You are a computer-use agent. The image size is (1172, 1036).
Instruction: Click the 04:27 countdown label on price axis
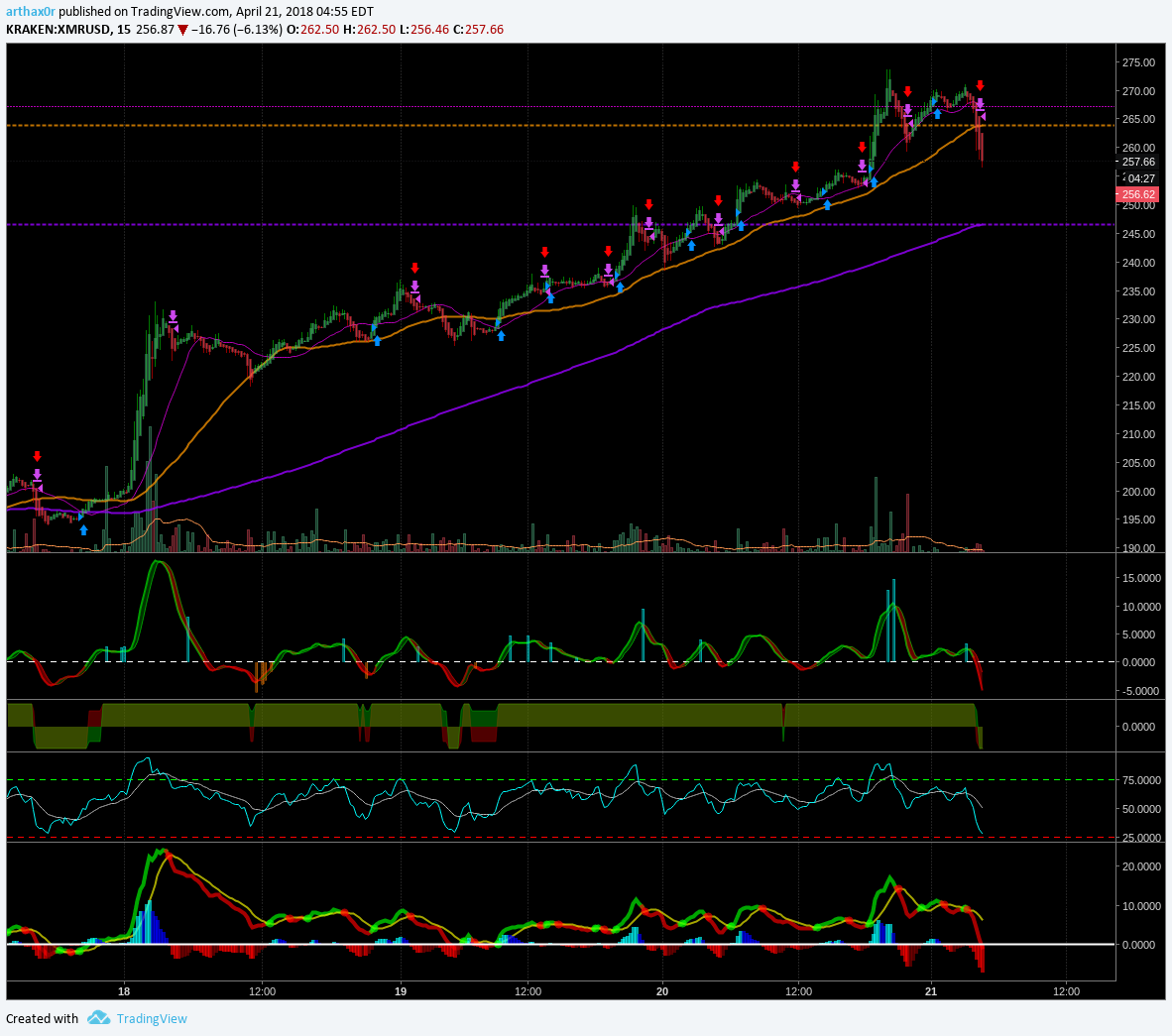[1141, 178]
